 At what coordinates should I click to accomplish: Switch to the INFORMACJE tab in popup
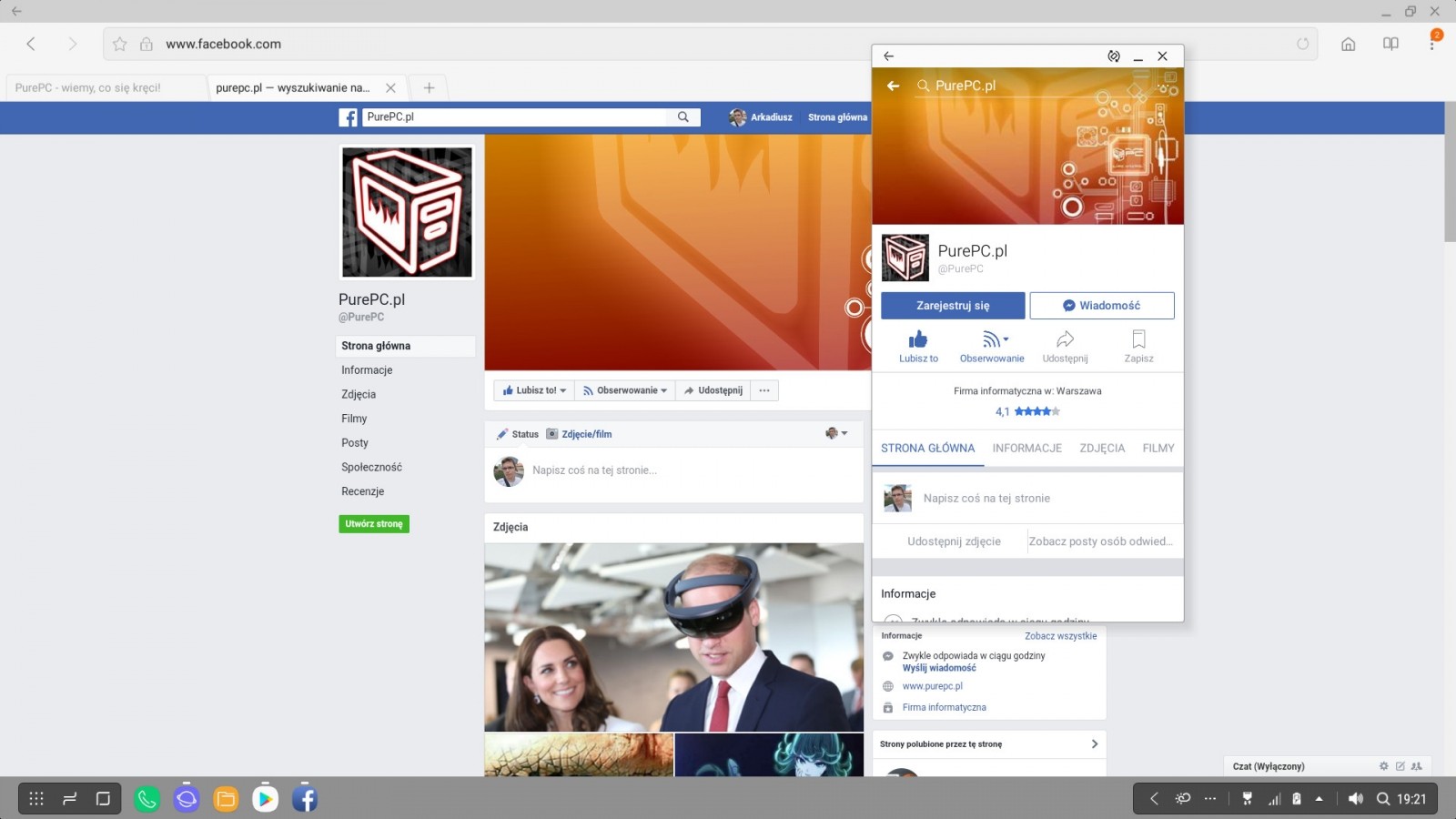1026,449
